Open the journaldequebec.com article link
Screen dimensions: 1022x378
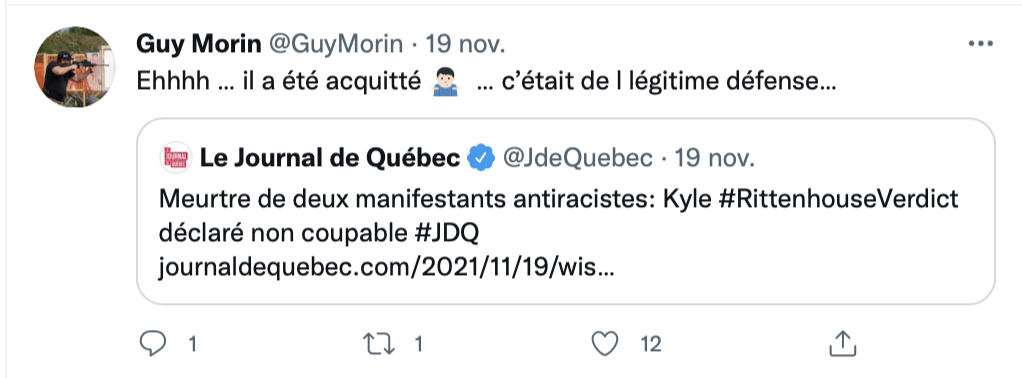[x=386, y=268]
